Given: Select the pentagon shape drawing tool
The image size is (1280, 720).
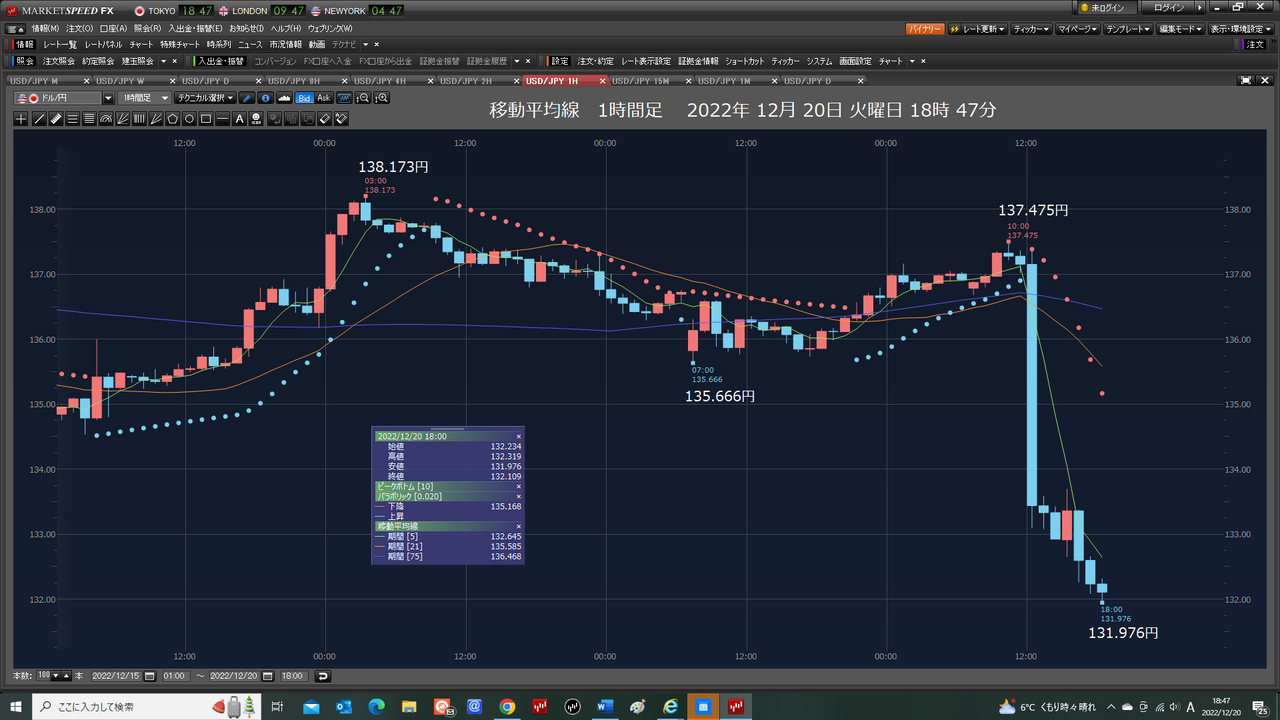Looking at the screenshot, I should [172, 119].
